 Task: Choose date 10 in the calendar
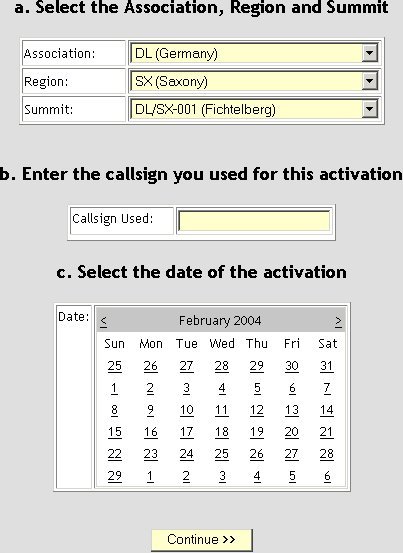click(187, 410)
